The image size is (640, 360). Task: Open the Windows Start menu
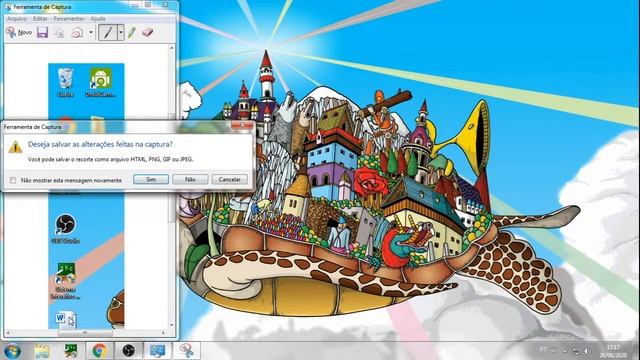point(12,351)
